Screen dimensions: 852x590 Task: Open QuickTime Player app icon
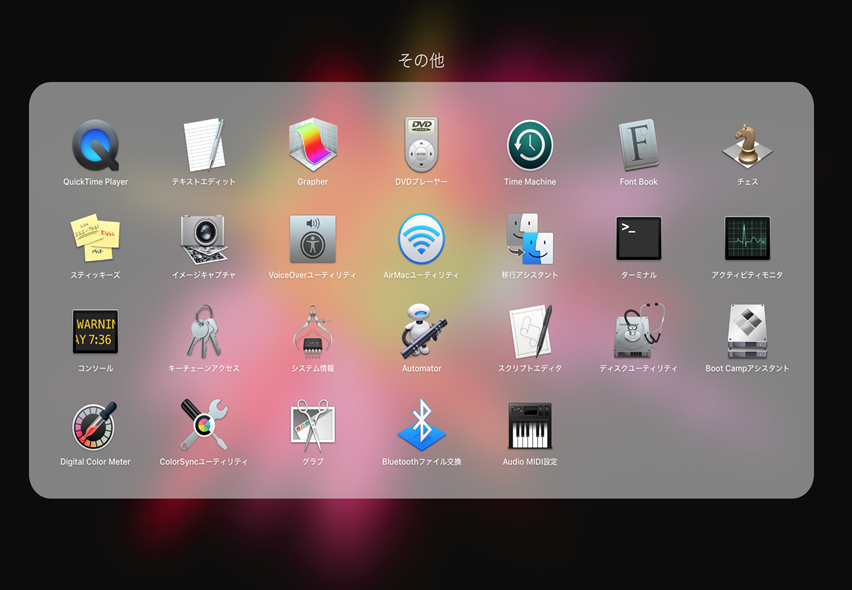(x=96, y=146)
